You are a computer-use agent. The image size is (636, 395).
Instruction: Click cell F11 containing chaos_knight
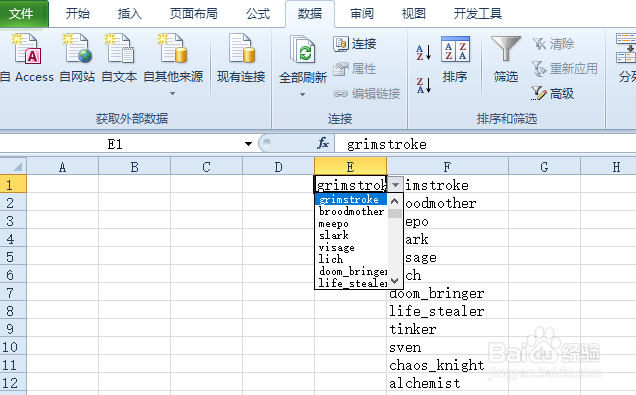point(447,365)
